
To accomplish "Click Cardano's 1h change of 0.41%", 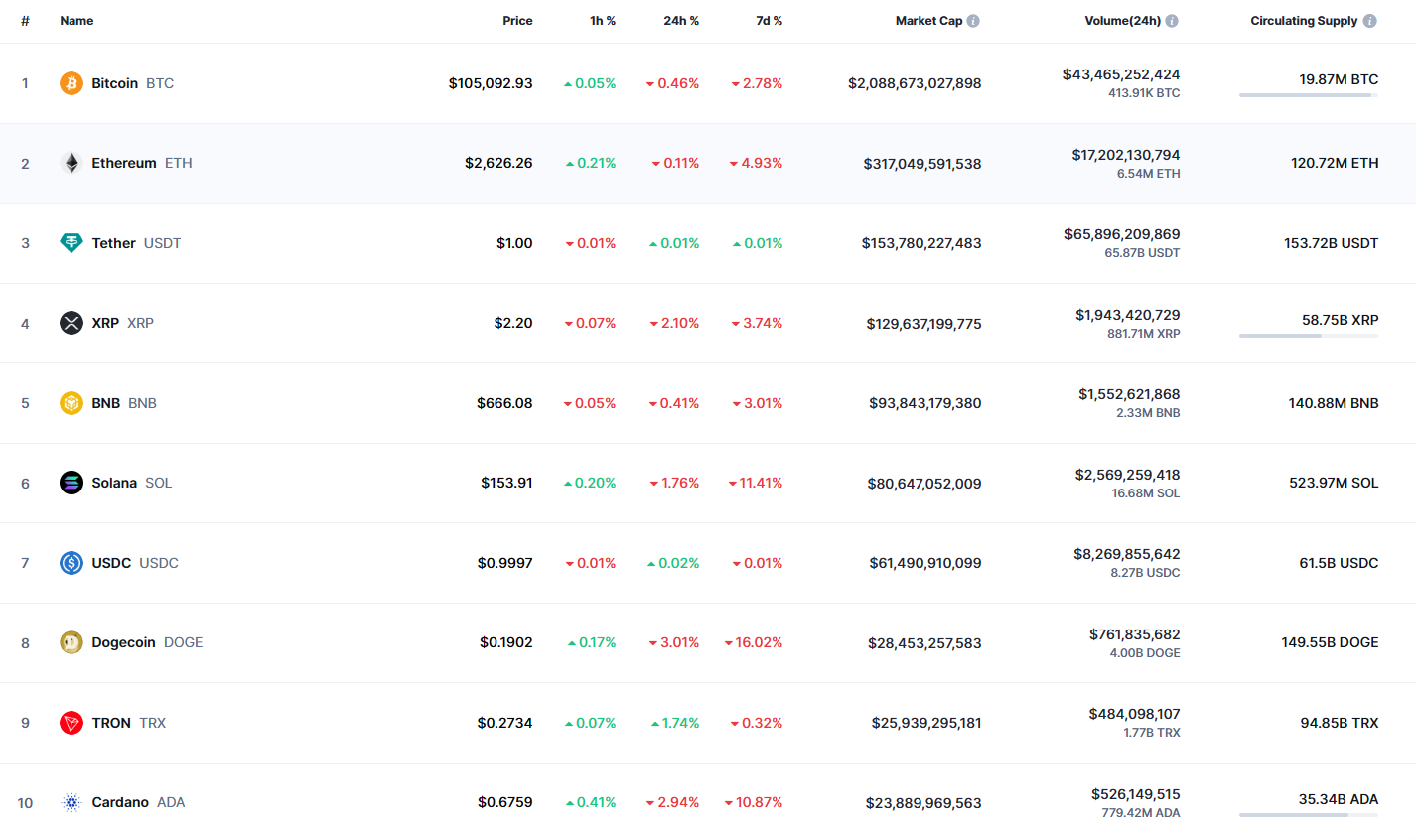I will coord(591,802).
